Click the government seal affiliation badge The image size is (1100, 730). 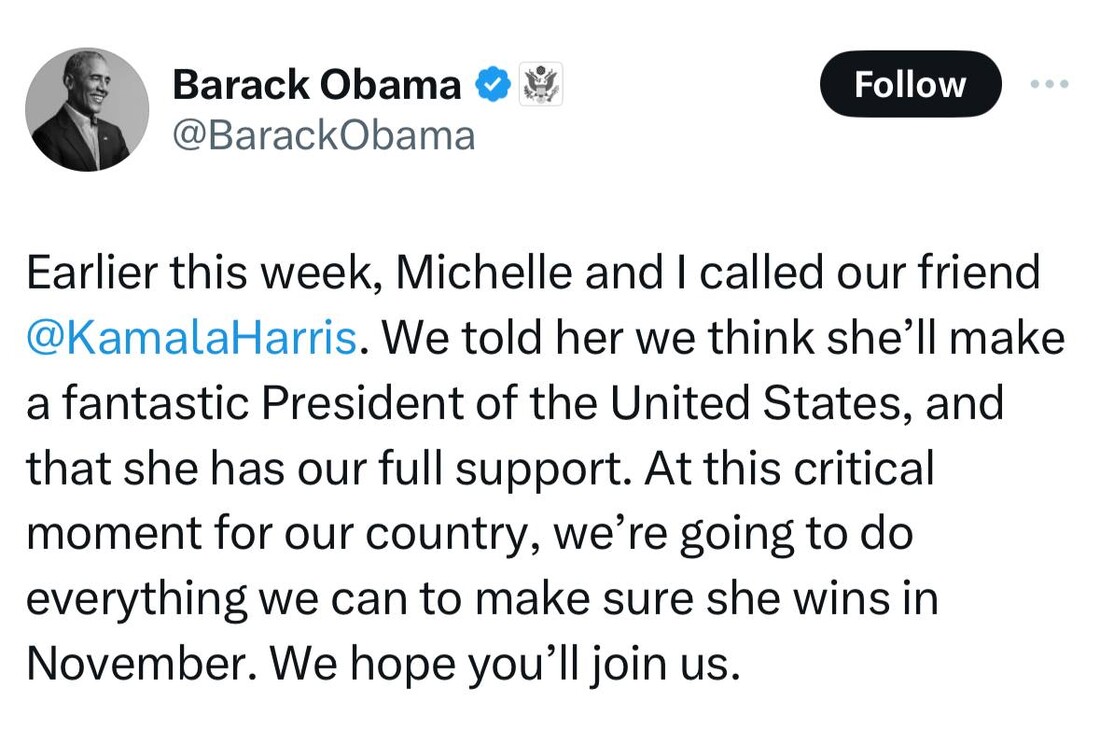pos(541,85)
